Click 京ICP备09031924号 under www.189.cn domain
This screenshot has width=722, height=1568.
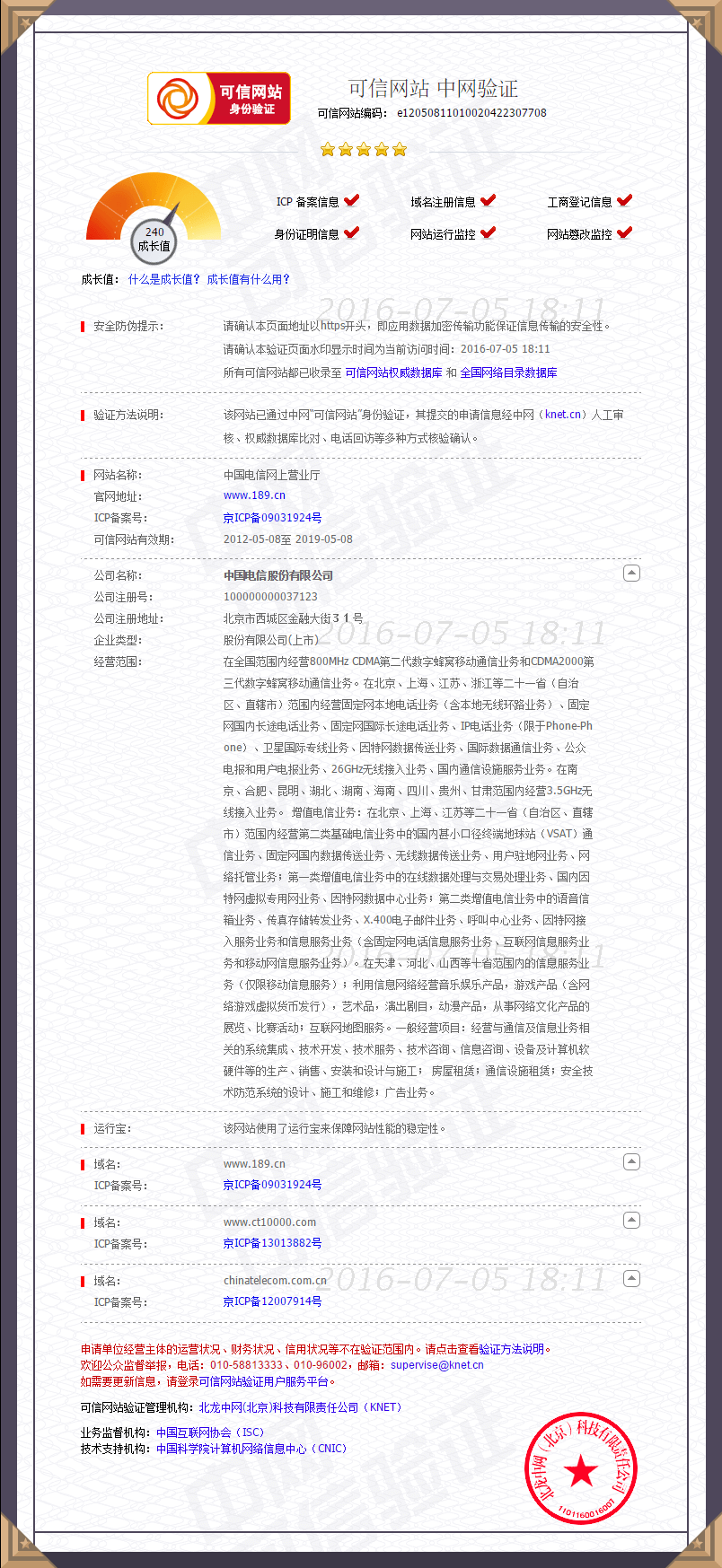[272, 1185]
